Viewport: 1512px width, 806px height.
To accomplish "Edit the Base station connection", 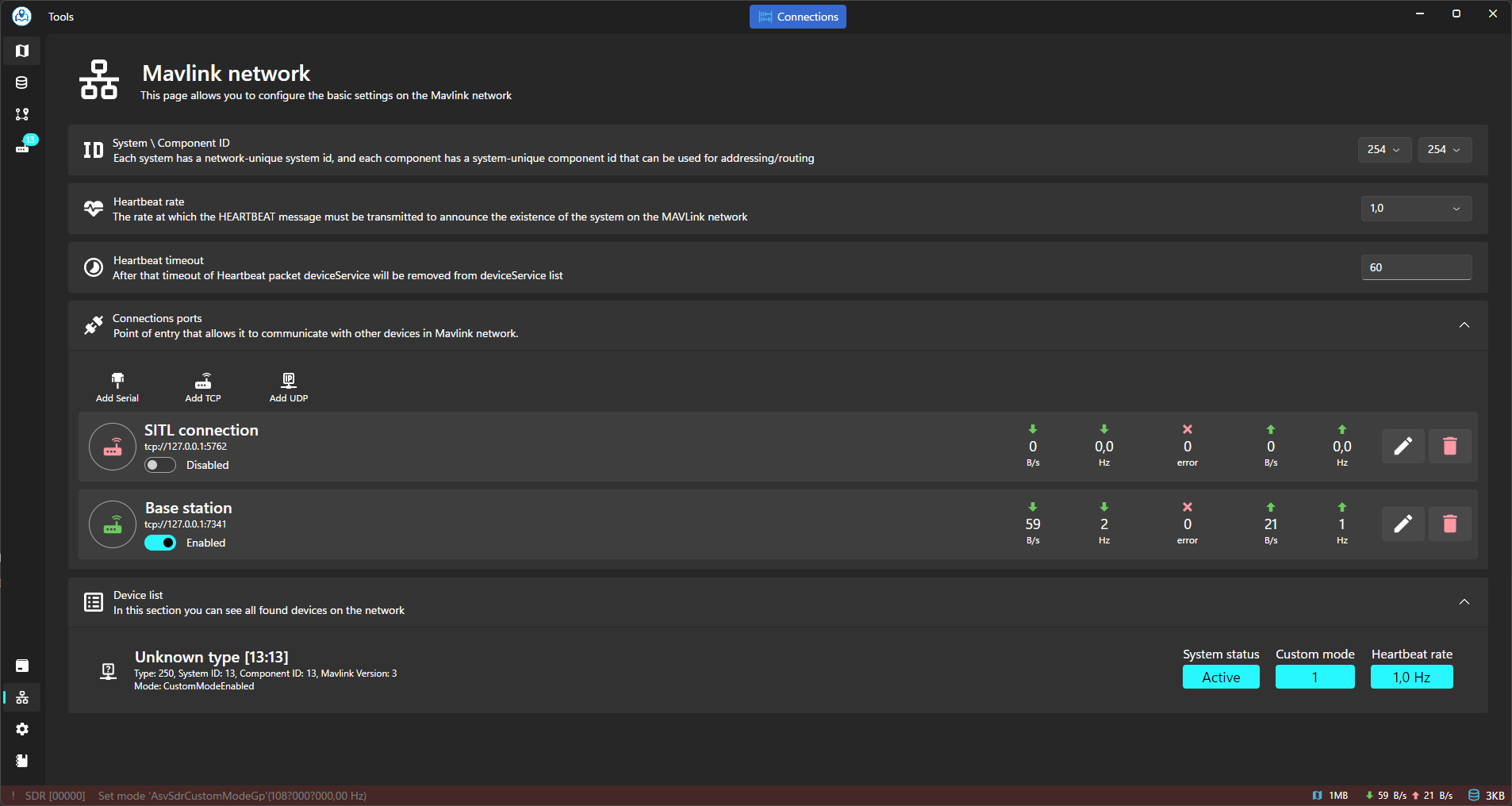I will (1403, 524).
